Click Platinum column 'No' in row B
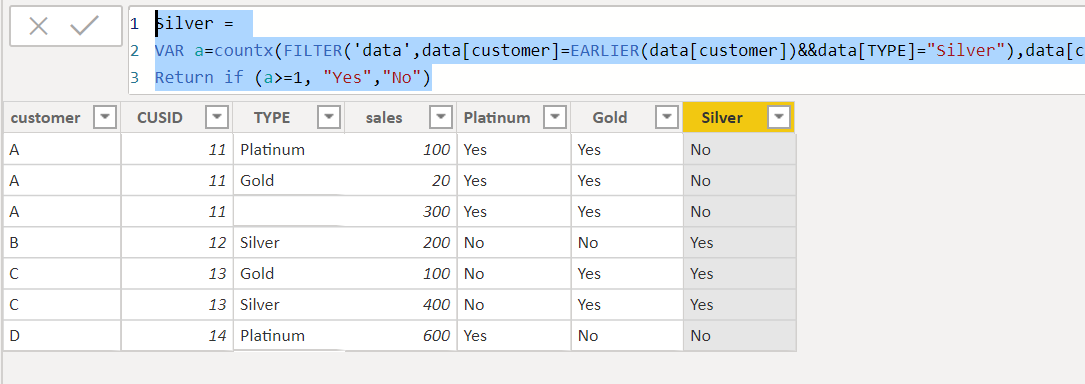 coord(514,243)
